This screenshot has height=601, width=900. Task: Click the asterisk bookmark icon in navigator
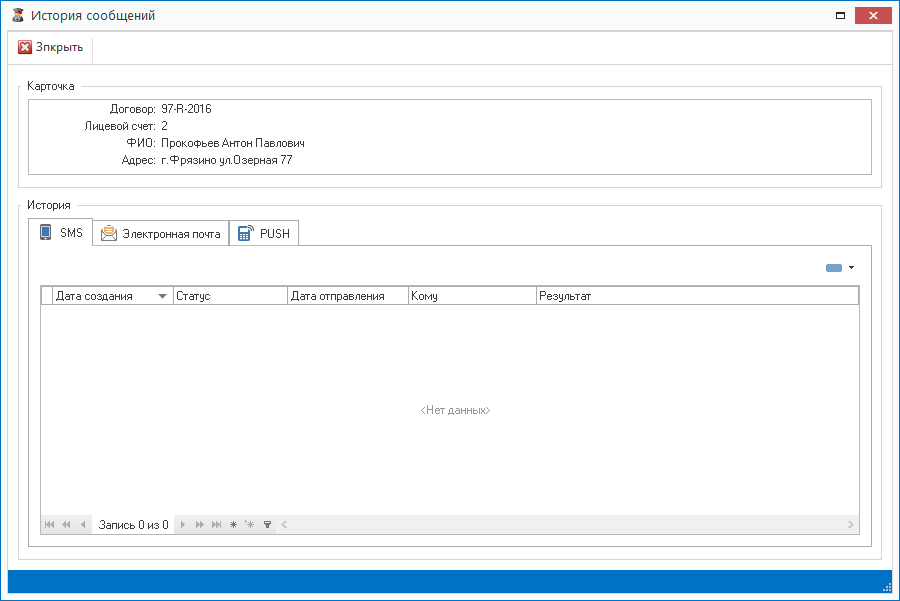[x=233, y=525]
